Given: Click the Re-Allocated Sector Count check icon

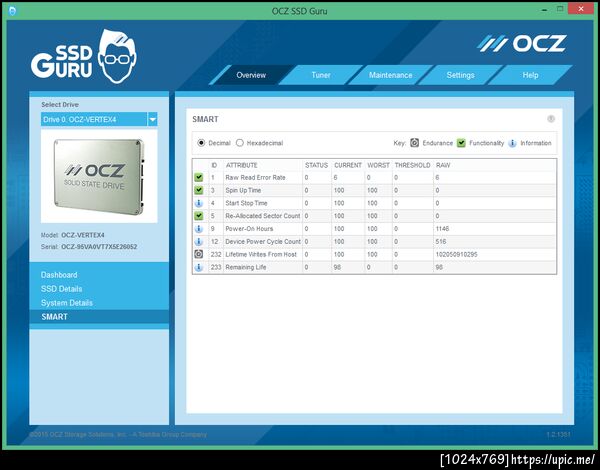Looking at the screenshot, I should (x=199, y=216).
